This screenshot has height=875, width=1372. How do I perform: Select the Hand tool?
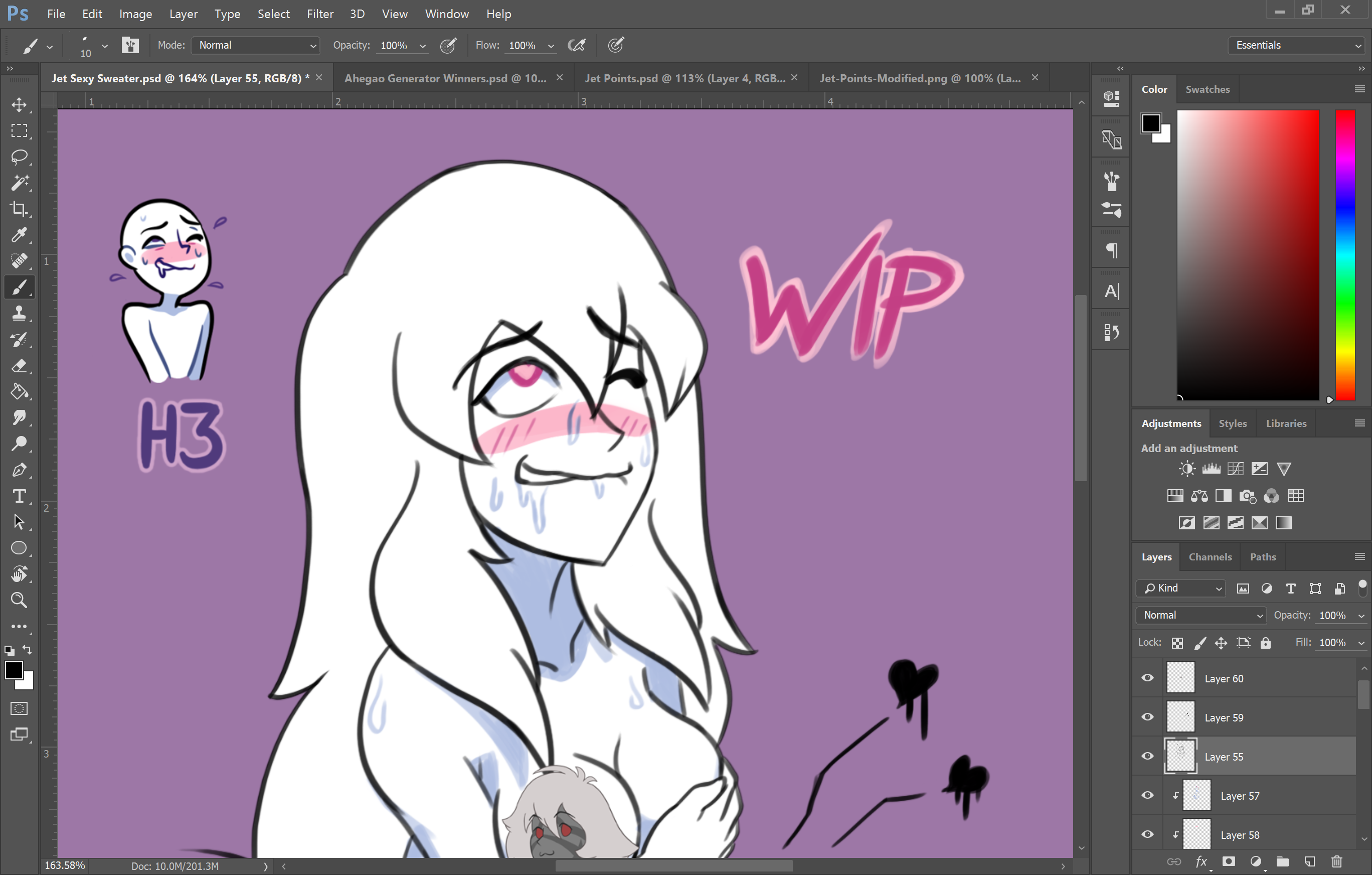20,574
